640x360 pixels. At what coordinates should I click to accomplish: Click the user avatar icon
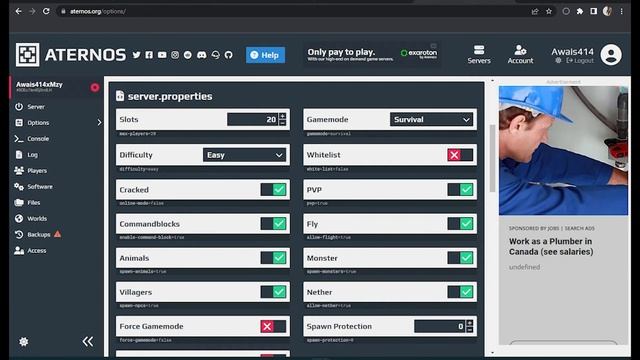pos(611,55)
